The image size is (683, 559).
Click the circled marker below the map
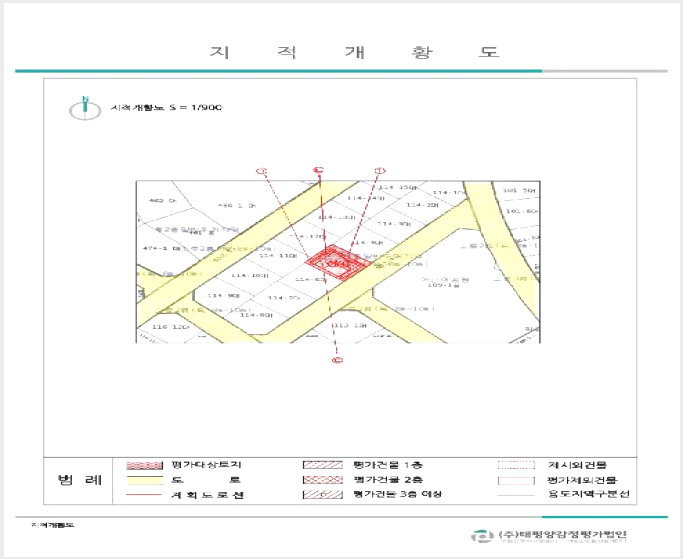coord(337,360)
